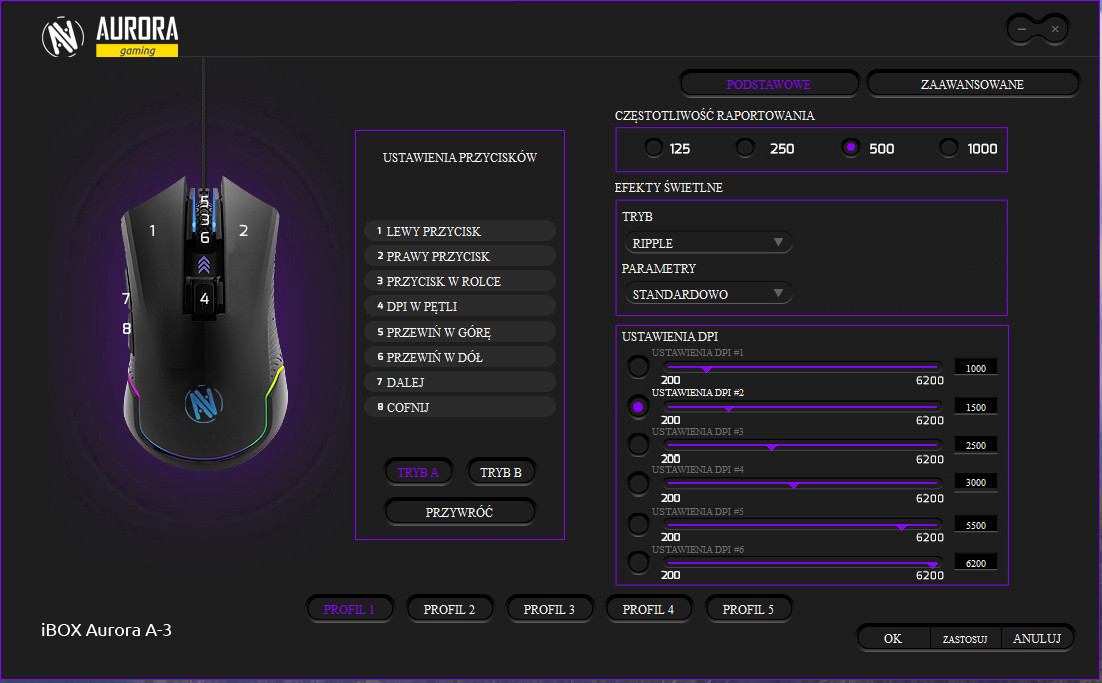Select the 125 polling rate option
The height and width of the screenshot is (683, 1102).
tap(654, 148)
